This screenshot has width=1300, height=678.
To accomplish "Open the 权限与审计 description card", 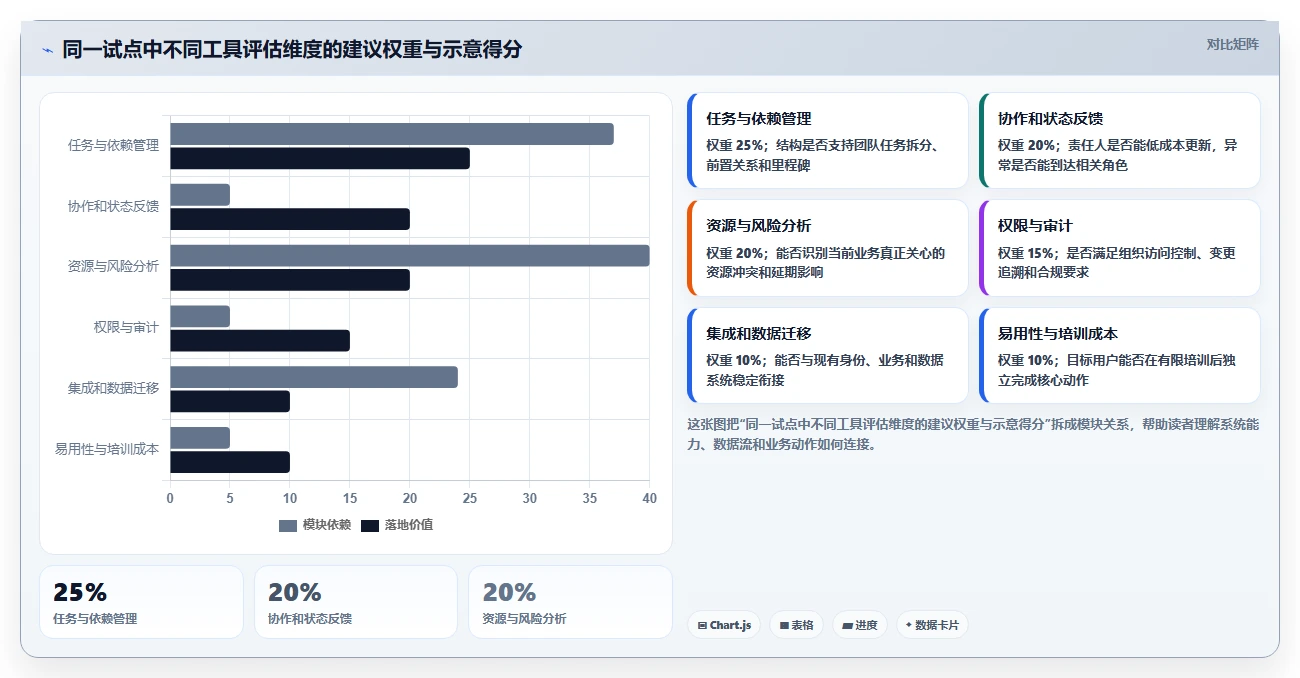I will (x=1120, y=248).
